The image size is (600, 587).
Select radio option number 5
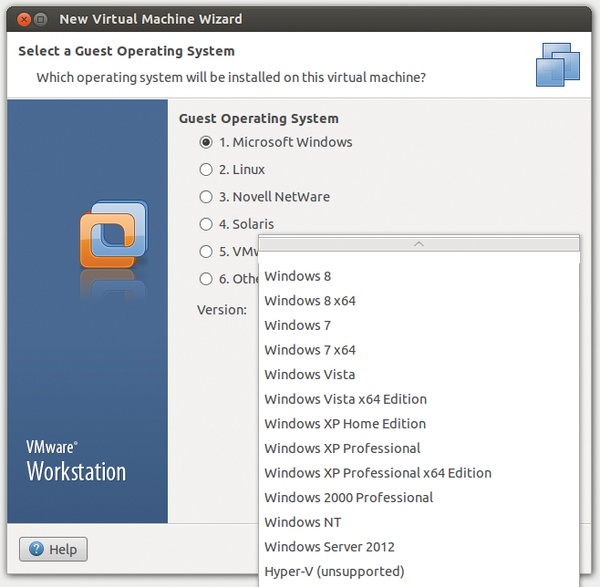click(206, 251)
